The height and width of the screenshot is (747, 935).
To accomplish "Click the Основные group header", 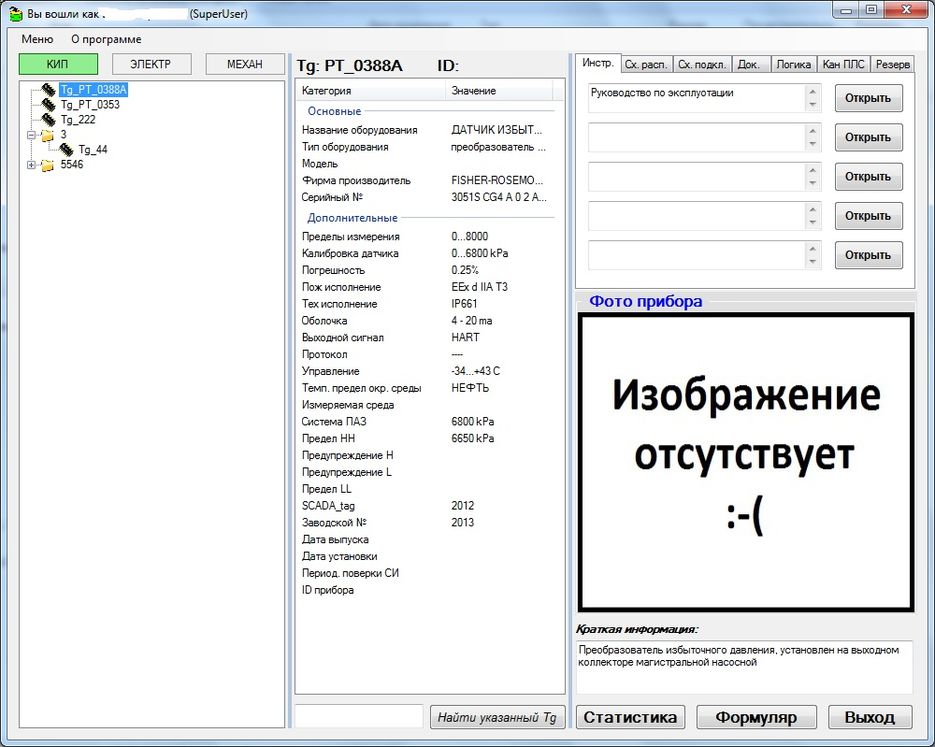I will tap(334, 111).
